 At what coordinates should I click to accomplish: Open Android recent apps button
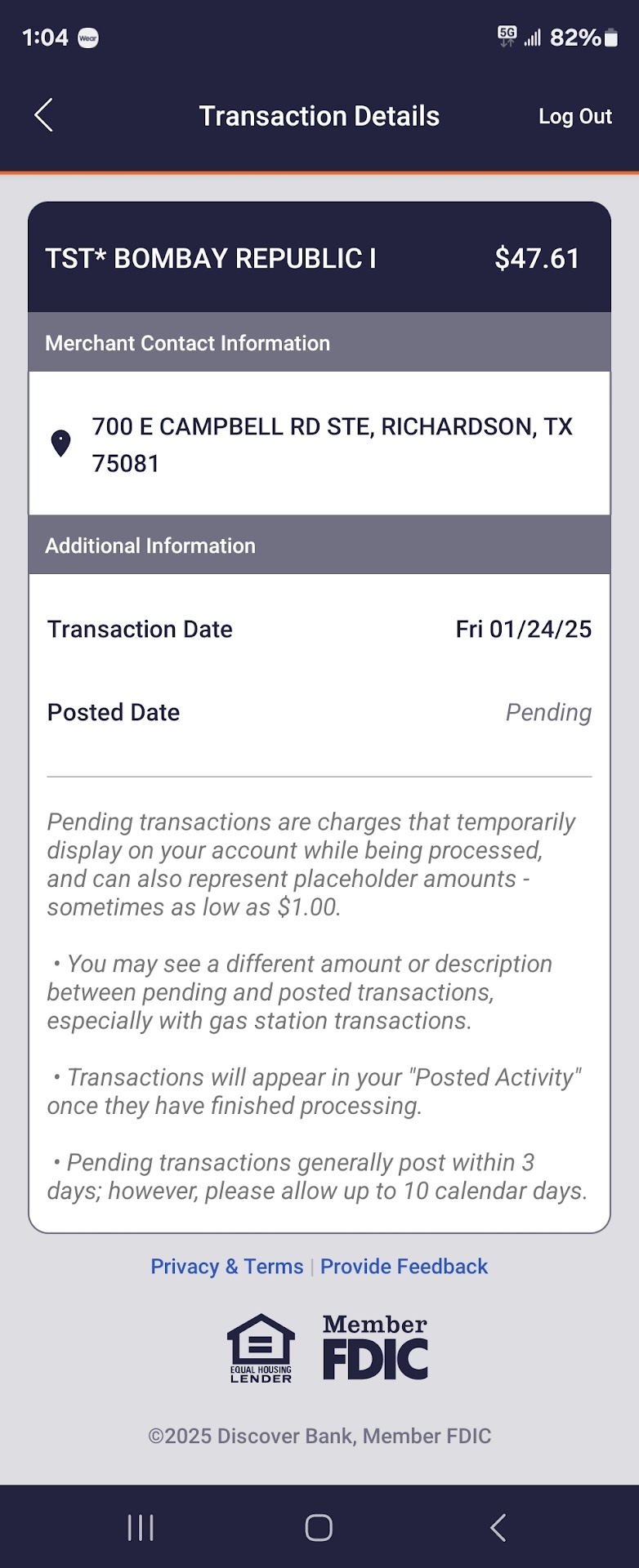[x=141, y=1527]
